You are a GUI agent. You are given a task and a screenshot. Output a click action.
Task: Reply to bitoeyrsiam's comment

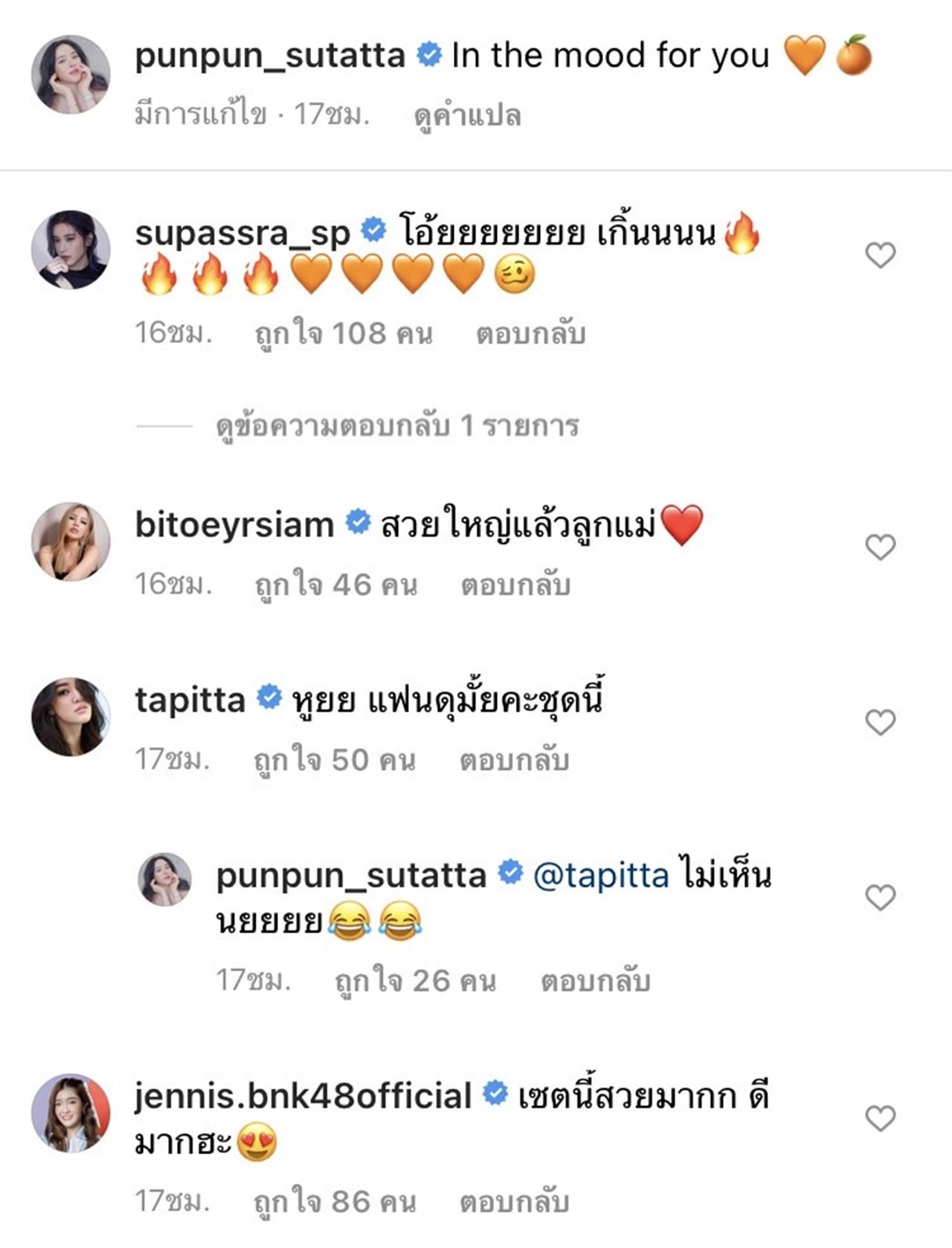tap(515, 585)
